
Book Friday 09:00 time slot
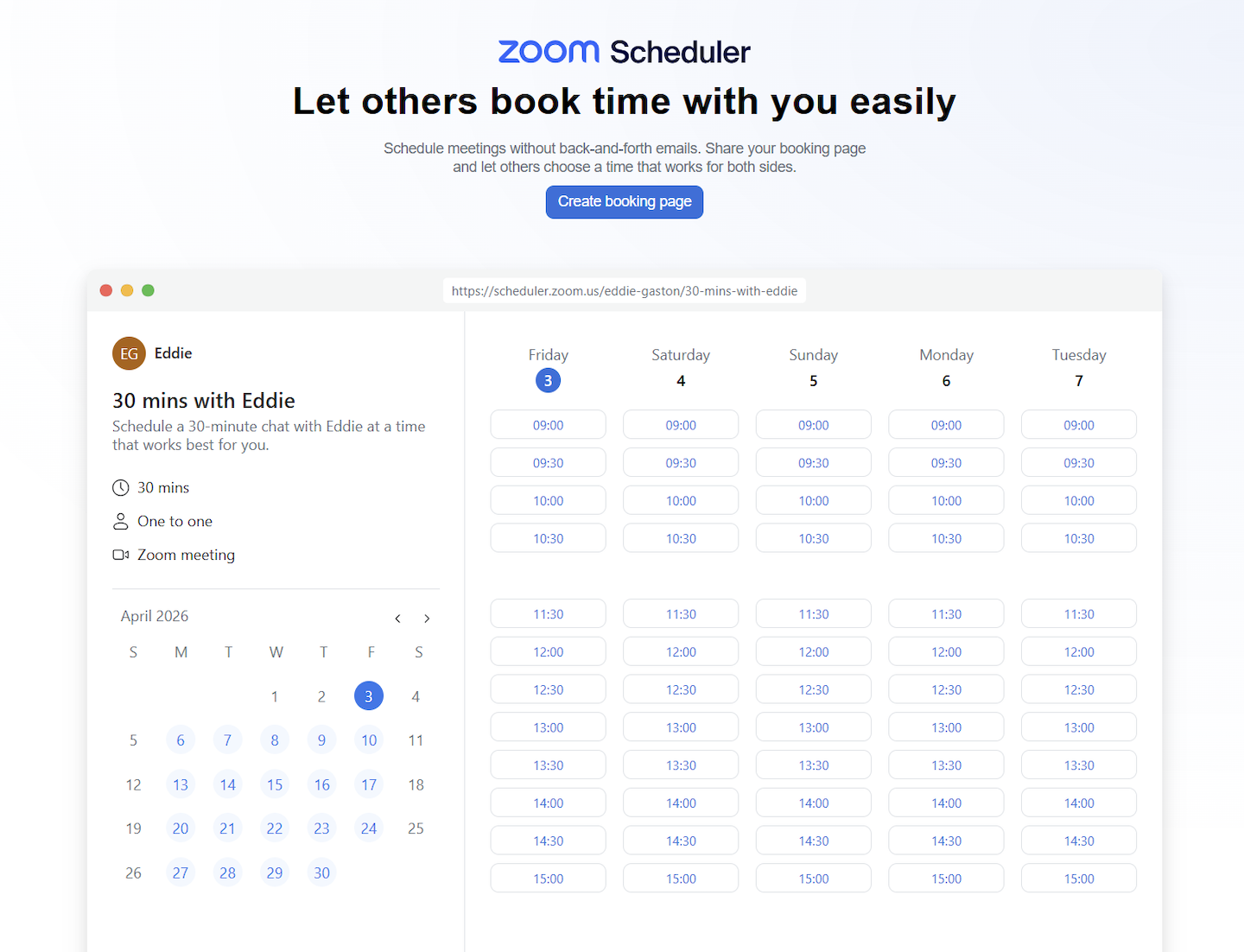click(548, 425)
